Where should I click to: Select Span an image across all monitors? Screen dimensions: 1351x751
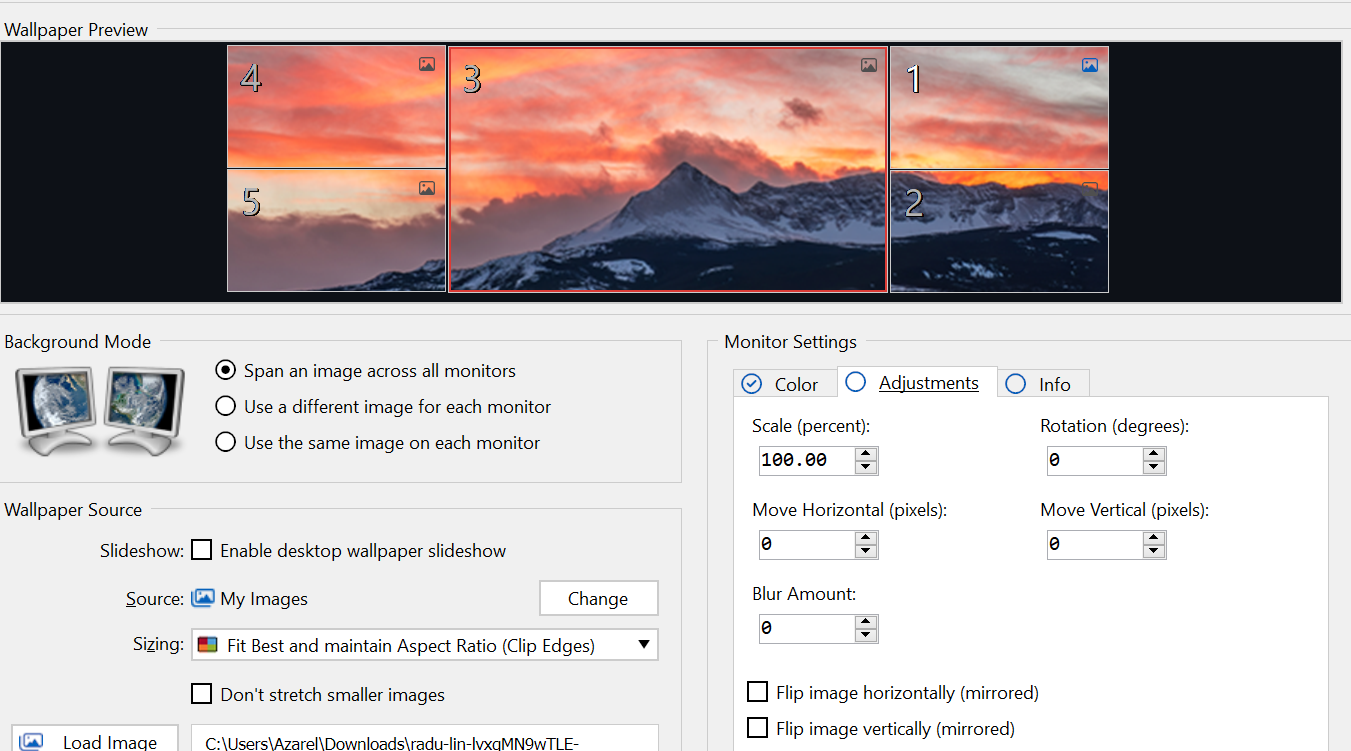[x=226, y=371]
